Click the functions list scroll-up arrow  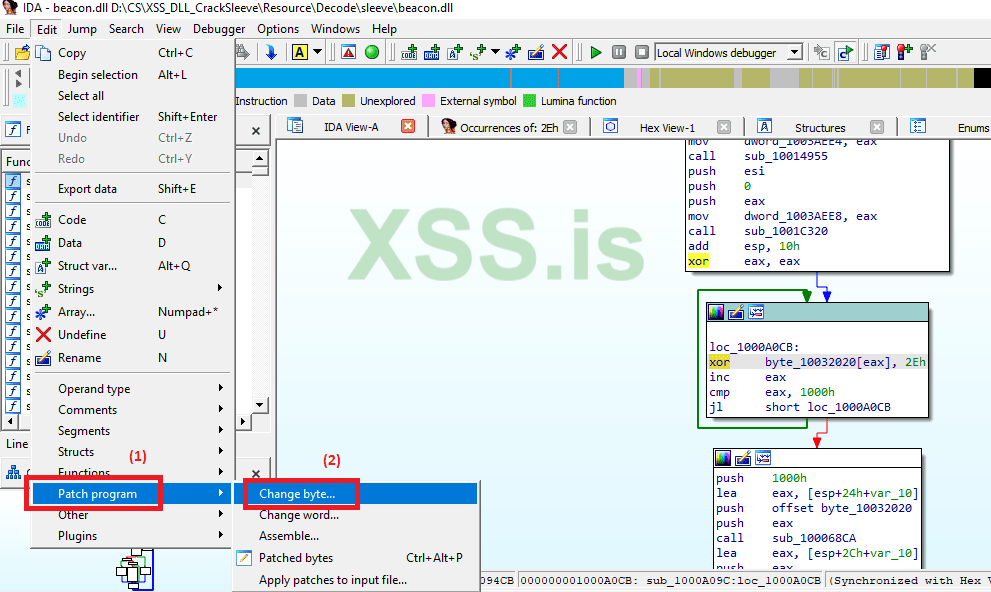[x=260, y=158]
